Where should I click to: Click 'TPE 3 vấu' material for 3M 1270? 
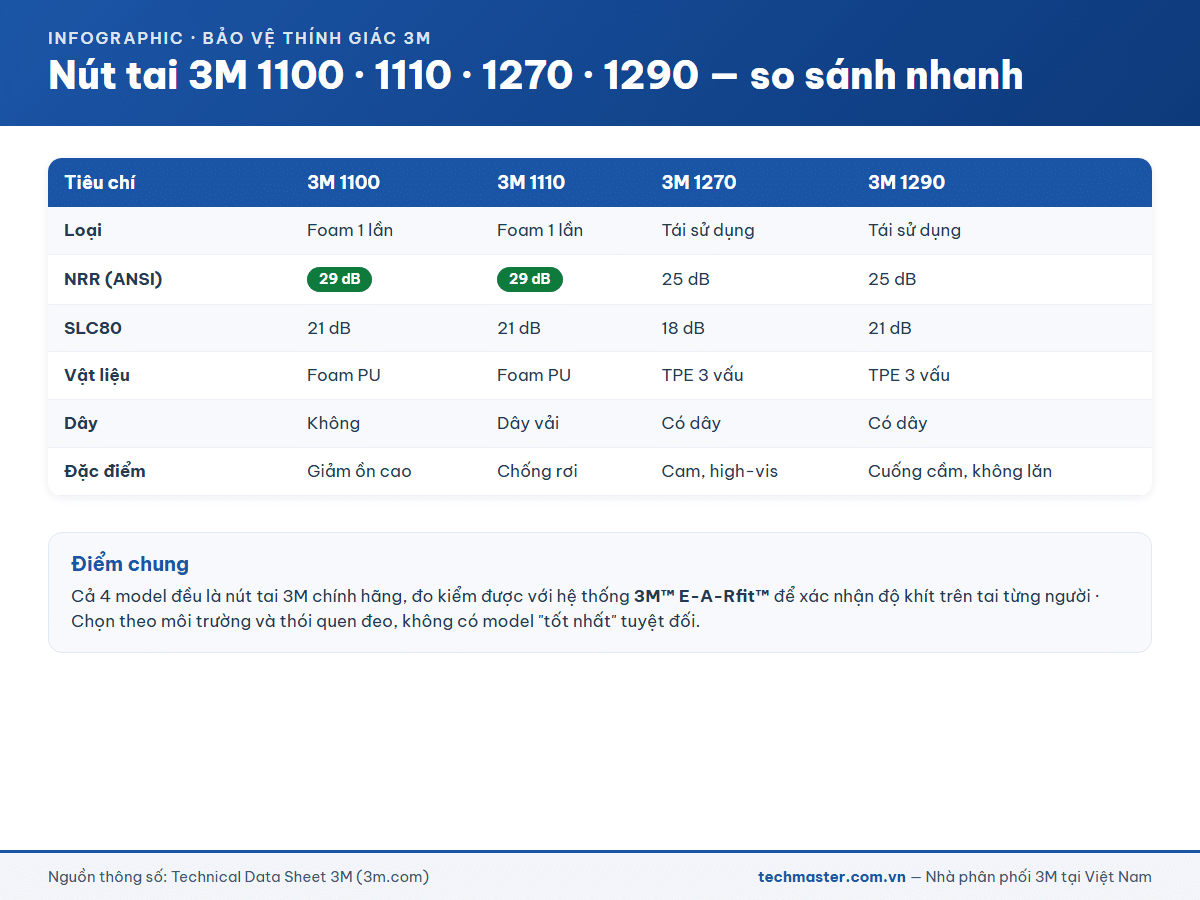coord(703,376)
